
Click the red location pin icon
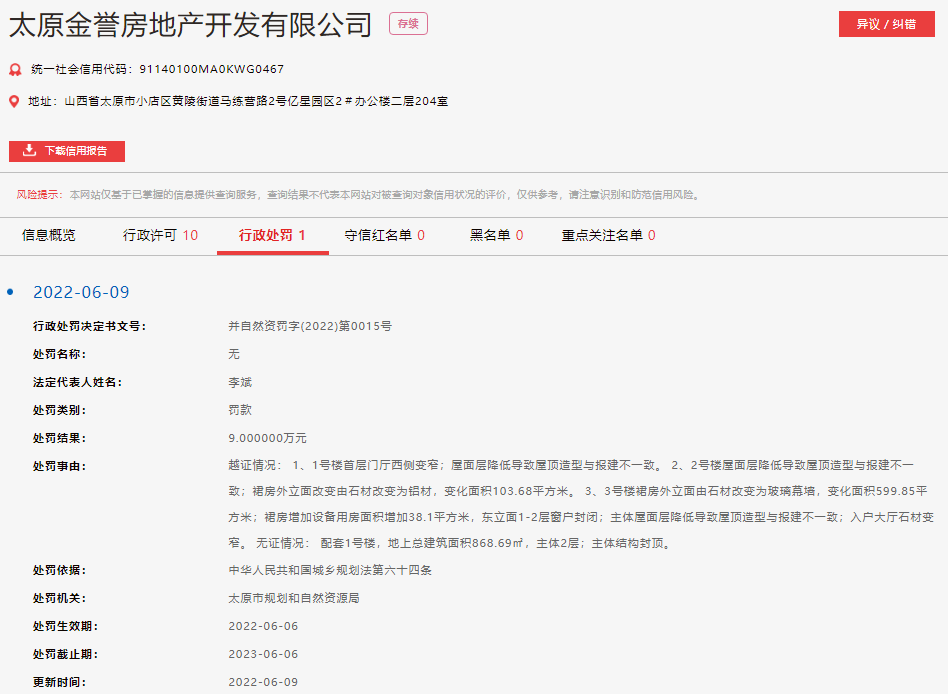(x=15, y=101)
